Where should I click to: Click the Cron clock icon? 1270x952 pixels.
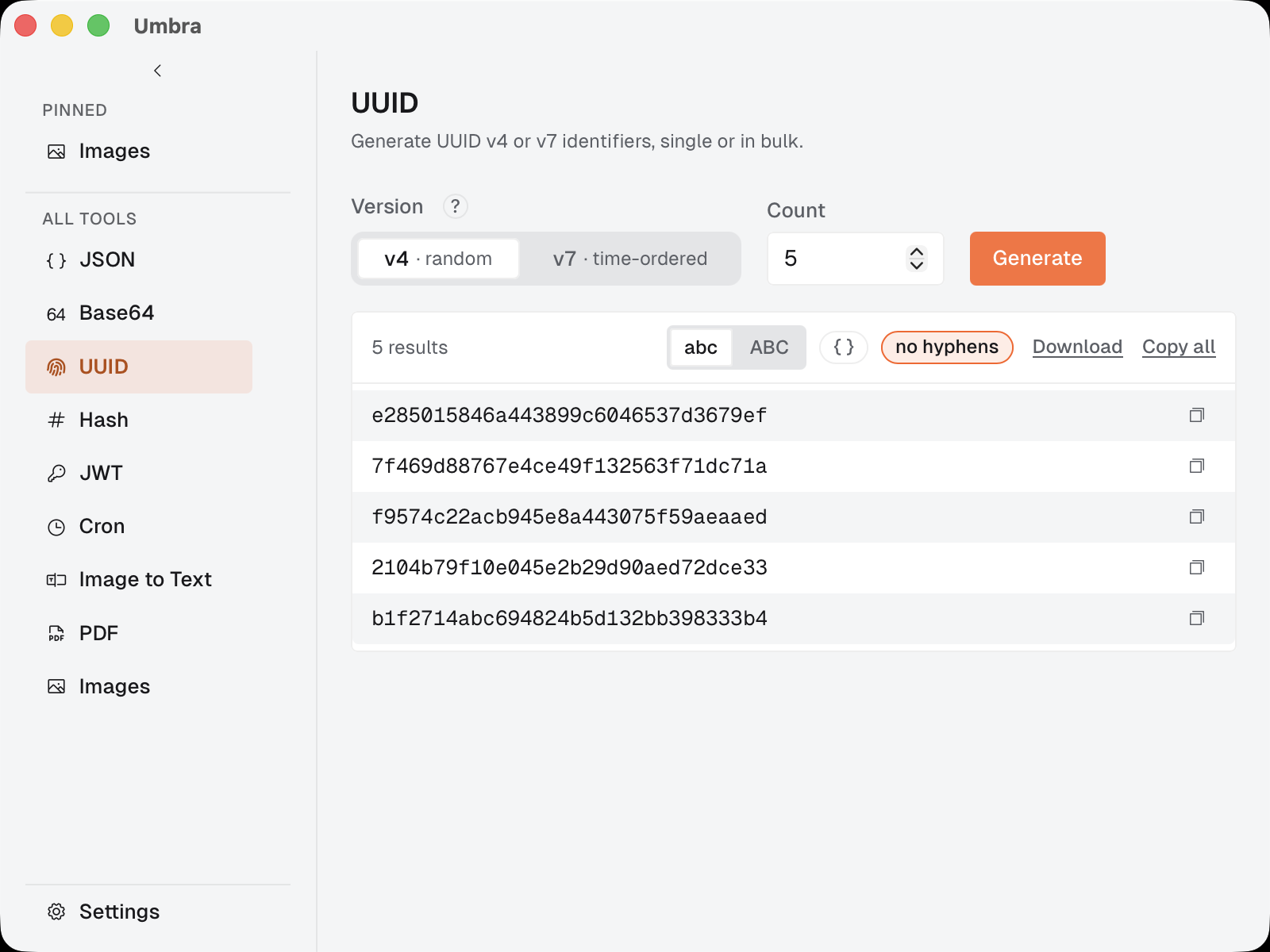pyautogui.click(x=56, y=527)
